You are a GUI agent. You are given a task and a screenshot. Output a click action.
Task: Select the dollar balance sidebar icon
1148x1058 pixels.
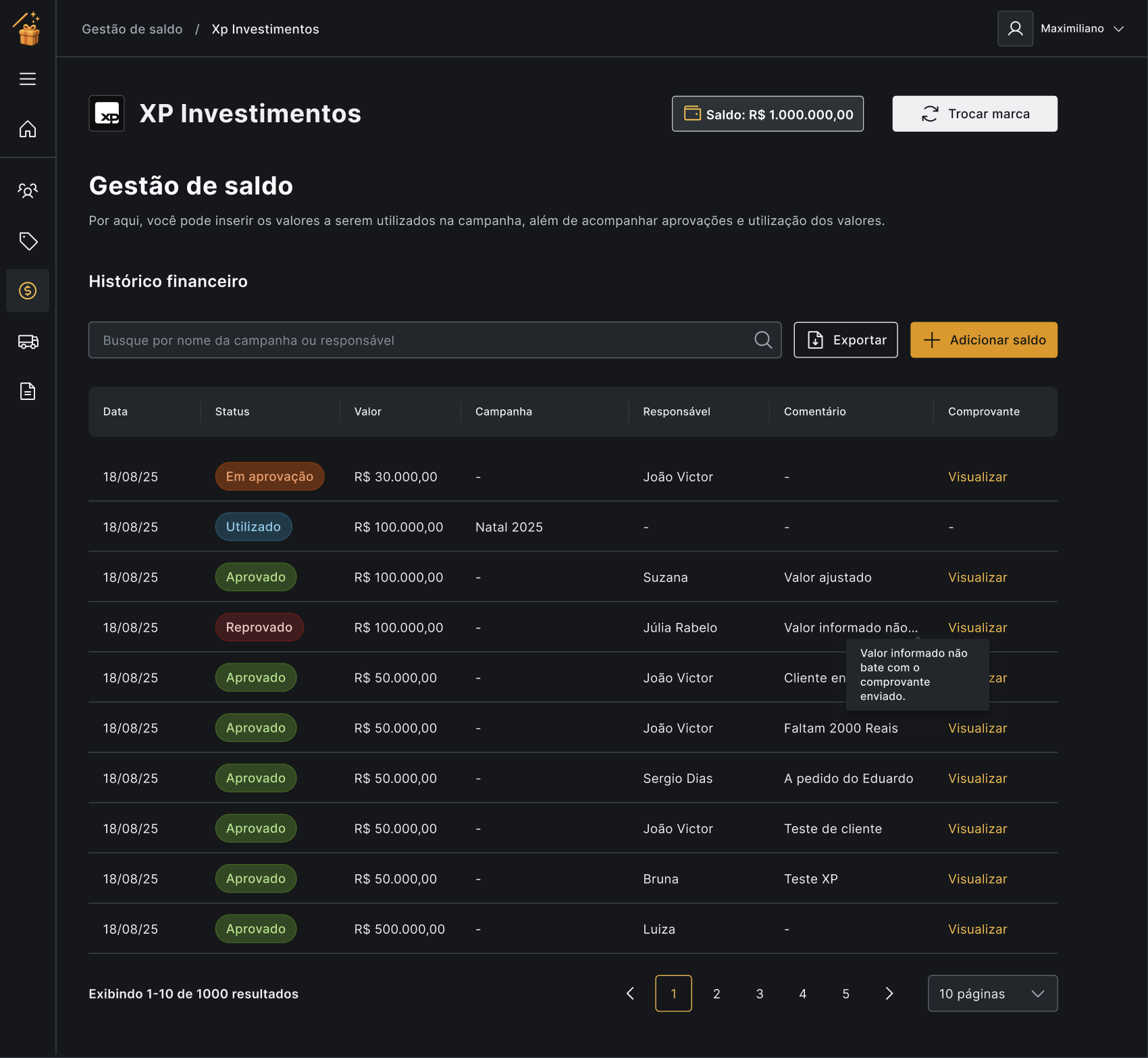tap(28, 291)
